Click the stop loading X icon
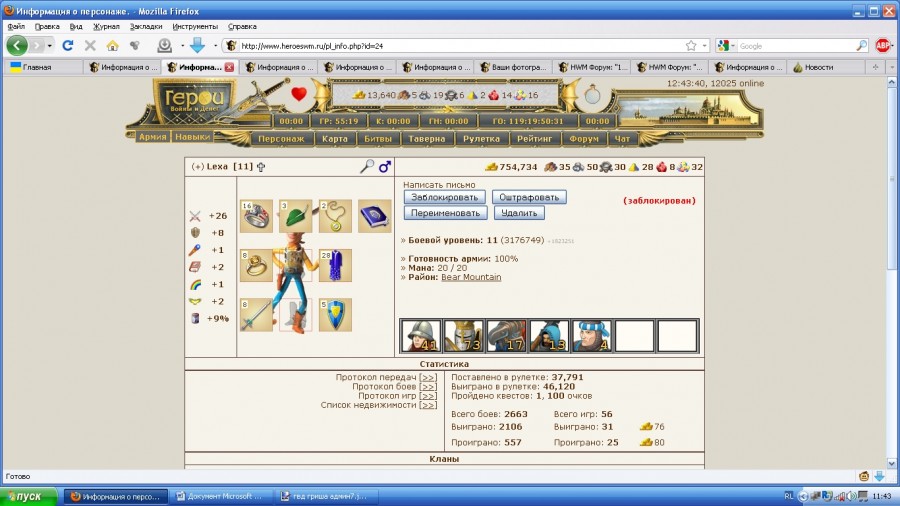The height and width of the screenshot is (506, 900). (x=90, y=45)
